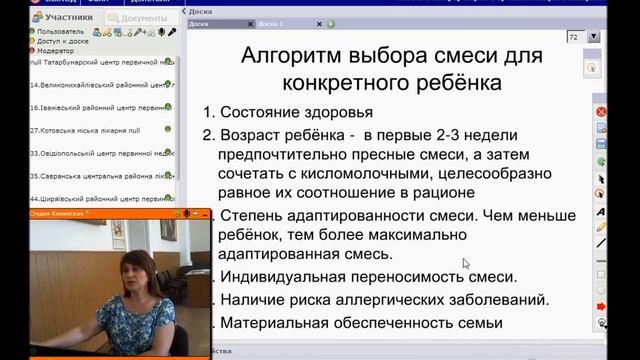The image size is (640, 360).
Task: Select participant 33.Овідіопольській центр первинної
Action: [x=102, y=153]
